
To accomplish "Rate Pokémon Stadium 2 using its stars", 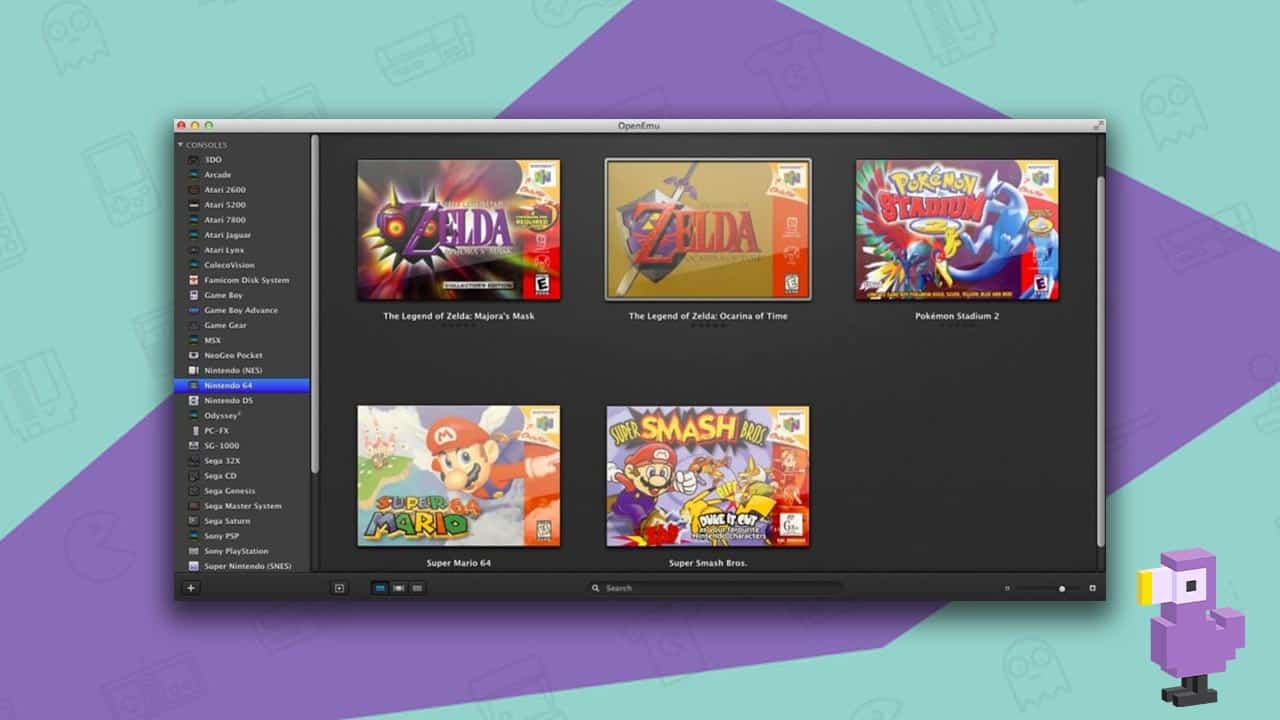I will click(957, 325).
